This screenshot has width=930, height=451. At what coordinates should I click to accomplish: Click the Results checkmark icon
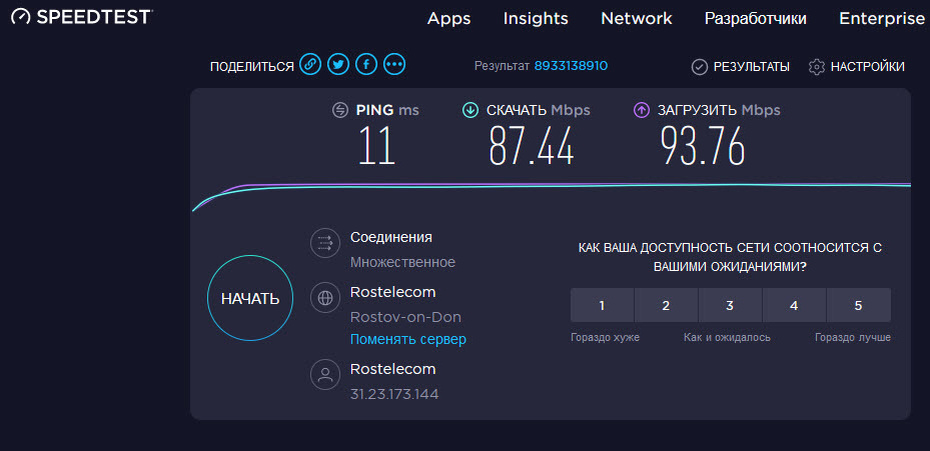coord(700,66)
